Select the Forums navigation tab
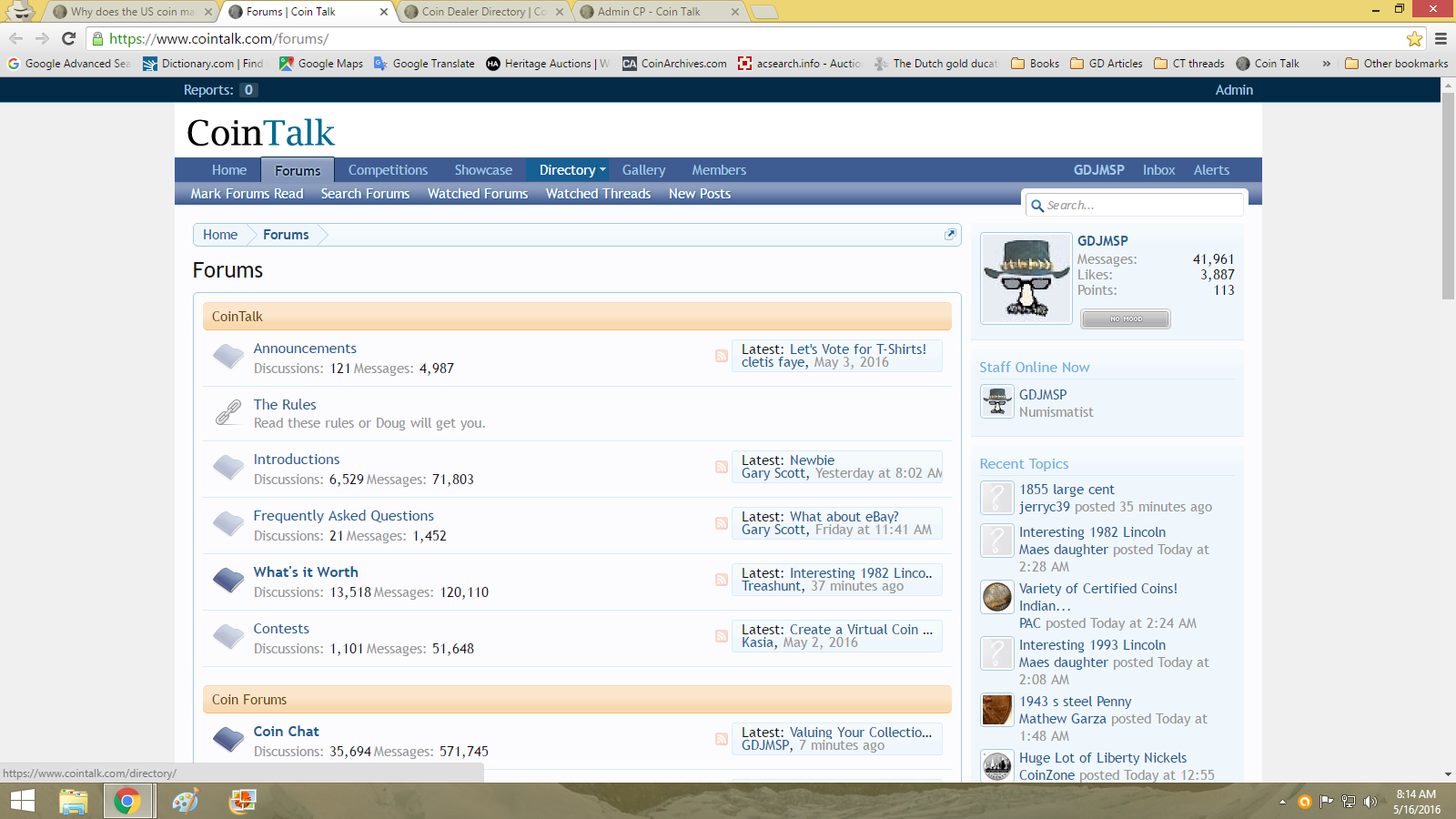 [x=298, y=170]
